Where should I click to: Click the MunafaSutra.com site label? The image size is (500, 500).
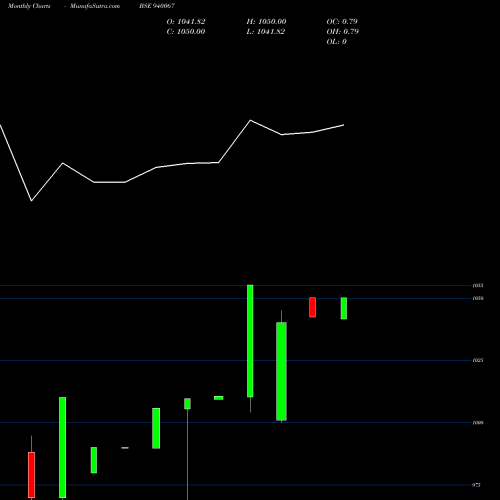(95, 6)
